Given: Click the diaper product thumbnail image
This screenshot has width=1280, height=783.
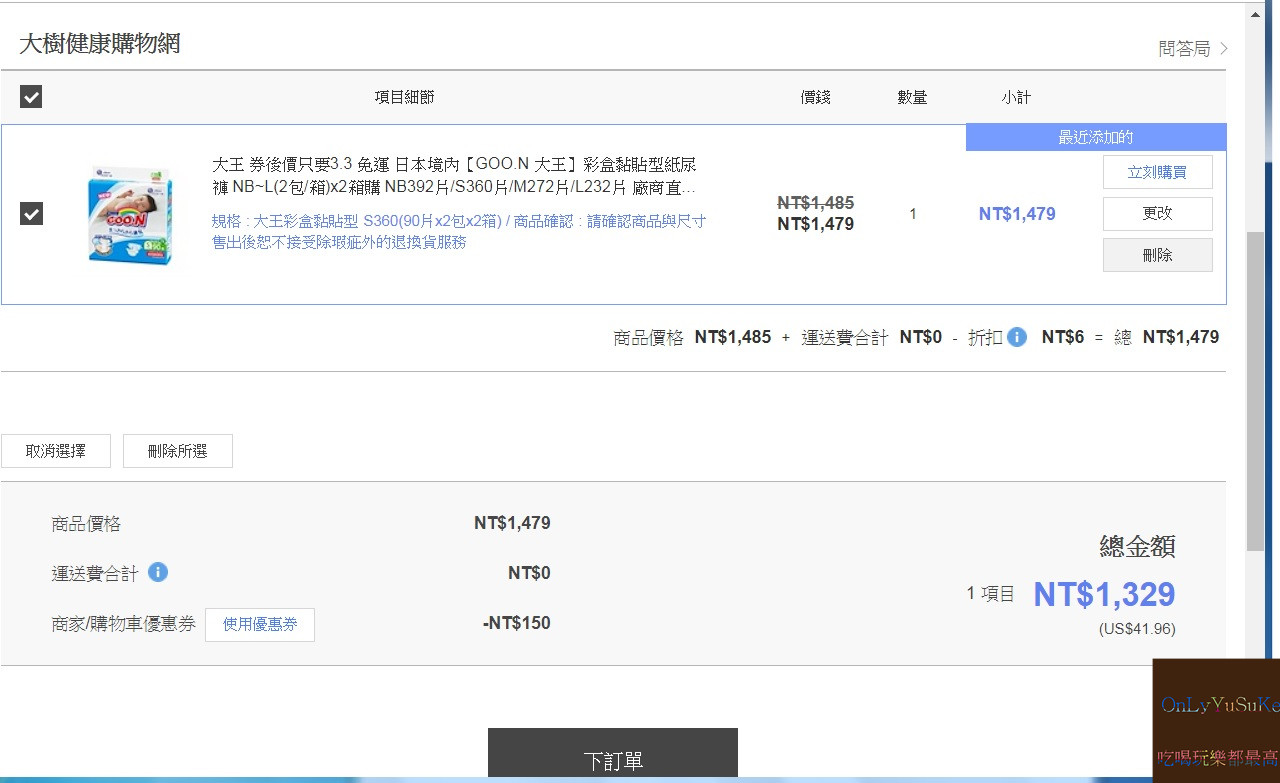Looking at the screenshot, I should [x=129, y=213].
